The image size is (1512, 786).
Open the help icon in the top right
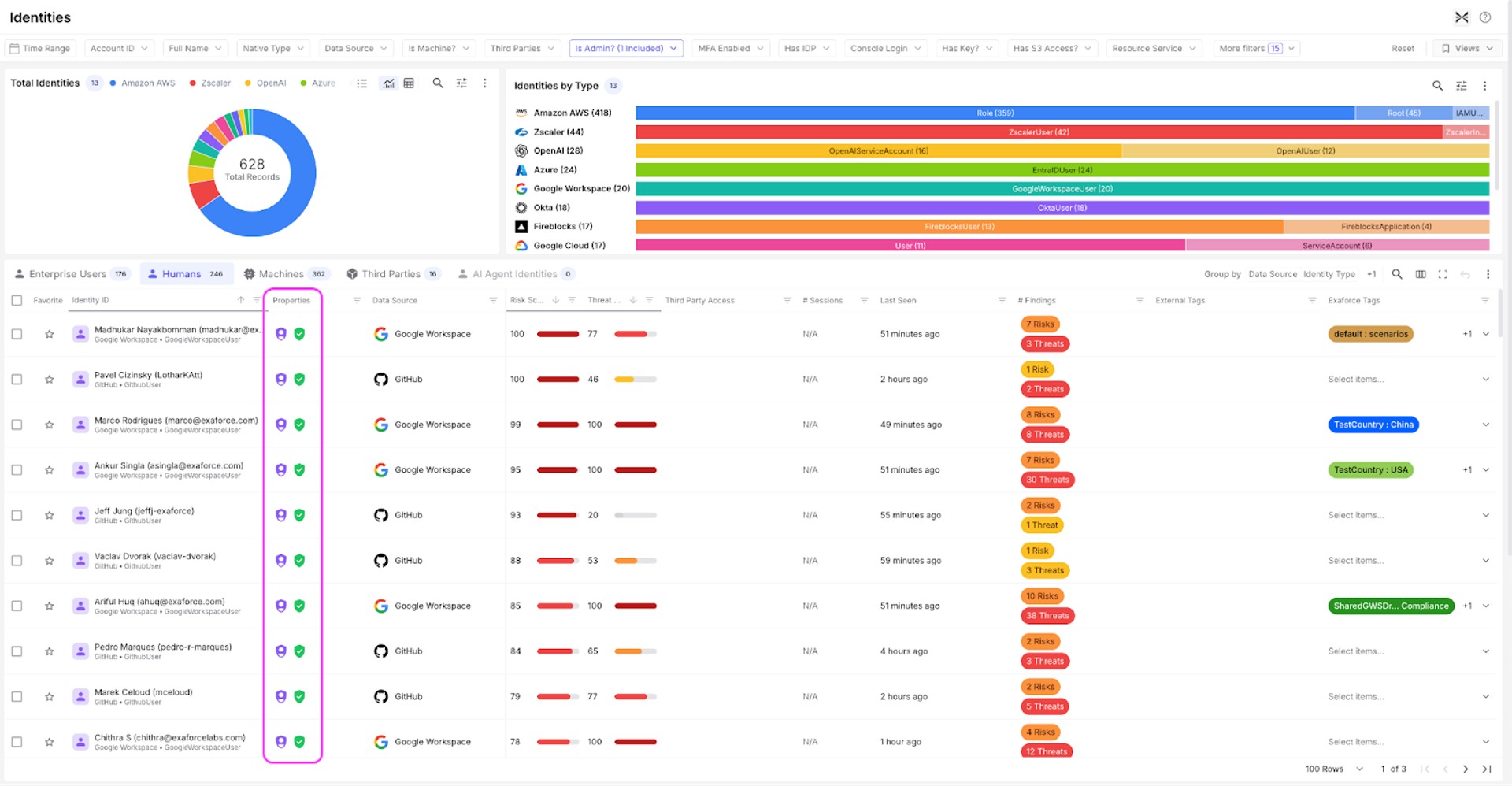click(1485, 17)
